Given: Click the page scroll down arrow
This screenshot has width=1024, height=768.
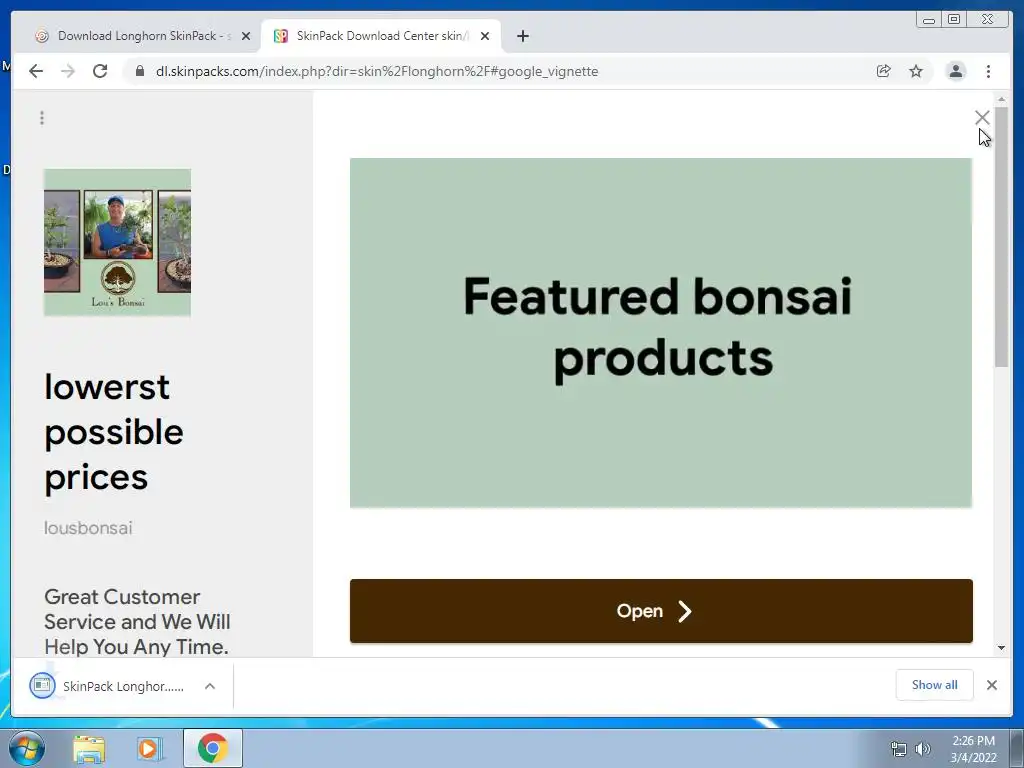Looking at the screenshot, I should [1001, 648].
